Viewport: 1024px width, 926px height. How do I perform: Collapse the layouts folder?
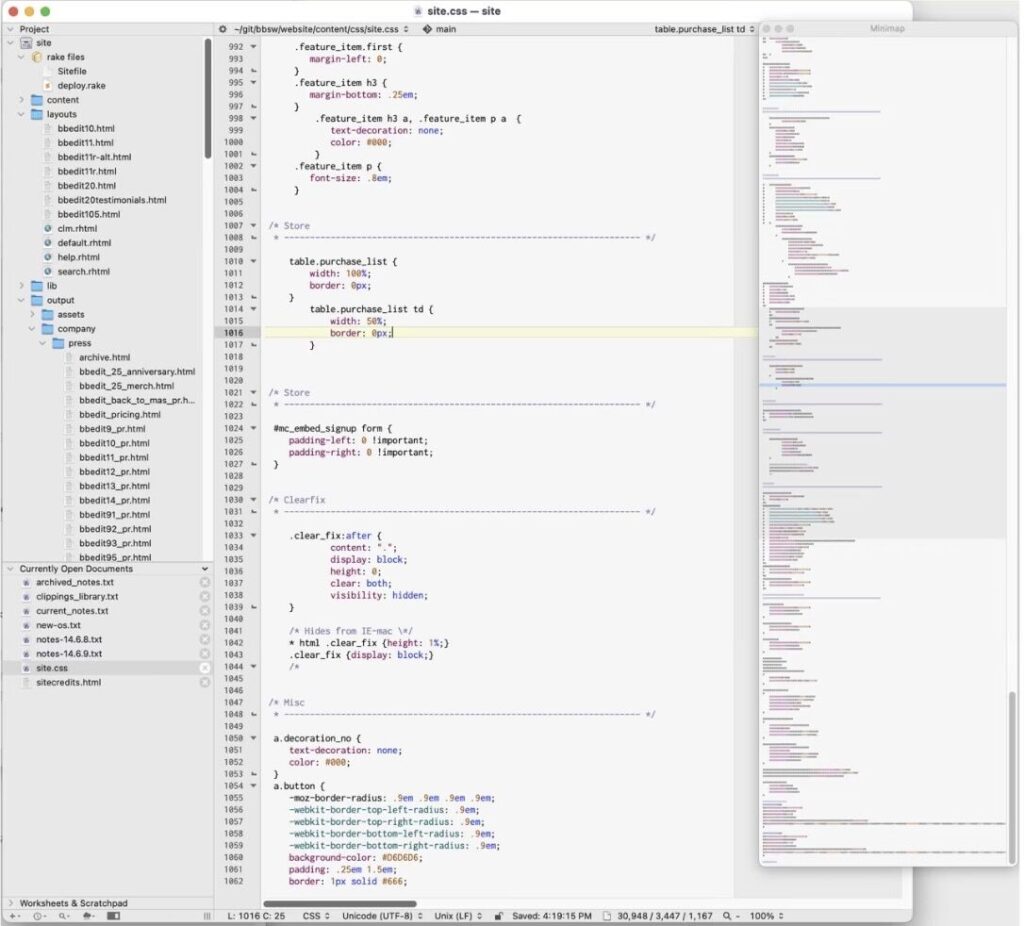pos(21,114)
